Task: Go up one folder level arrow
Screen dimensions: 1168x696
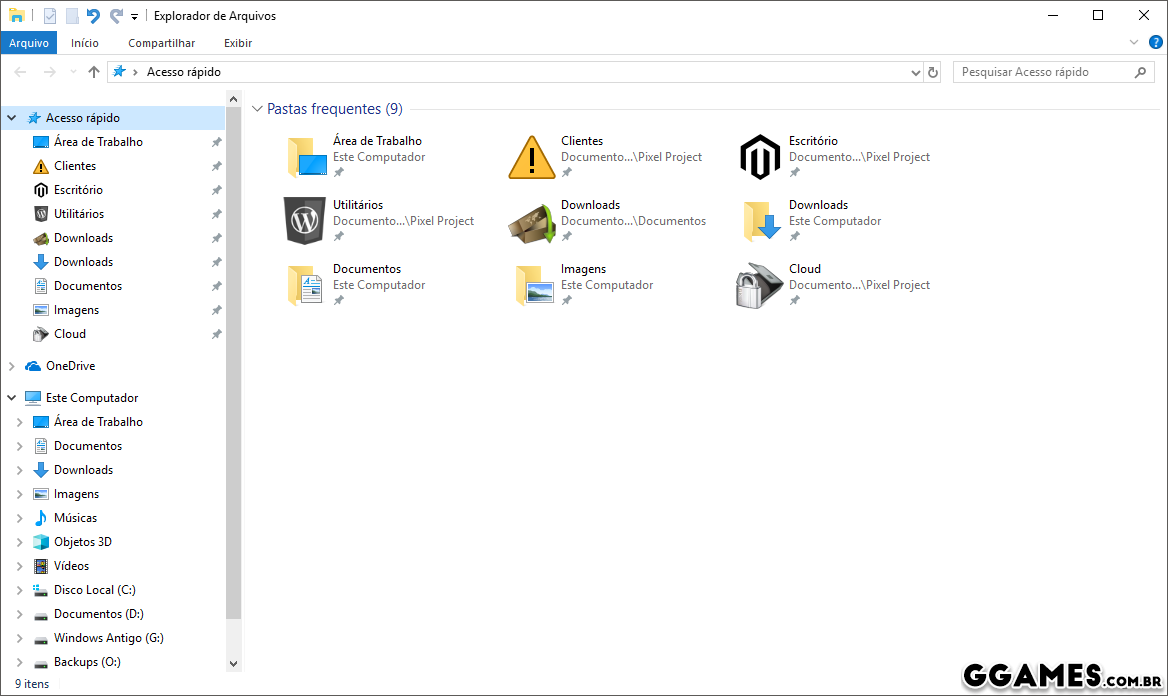Action: click(x=94, y=72)
